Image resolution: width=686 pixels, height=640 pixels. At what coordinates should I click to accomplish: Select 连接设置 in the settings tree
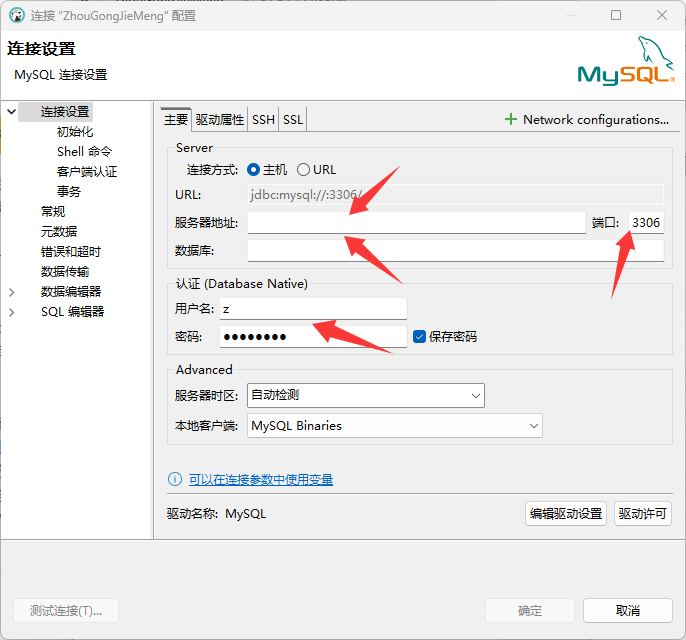[x=65, y=112]
